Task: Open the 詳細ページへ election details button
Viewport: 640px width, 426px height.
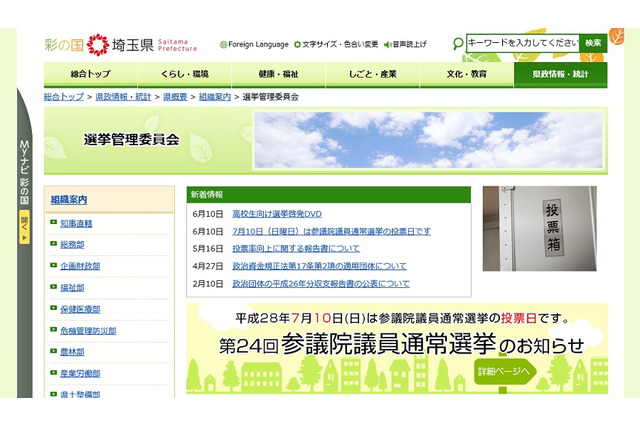Action: 504,371
